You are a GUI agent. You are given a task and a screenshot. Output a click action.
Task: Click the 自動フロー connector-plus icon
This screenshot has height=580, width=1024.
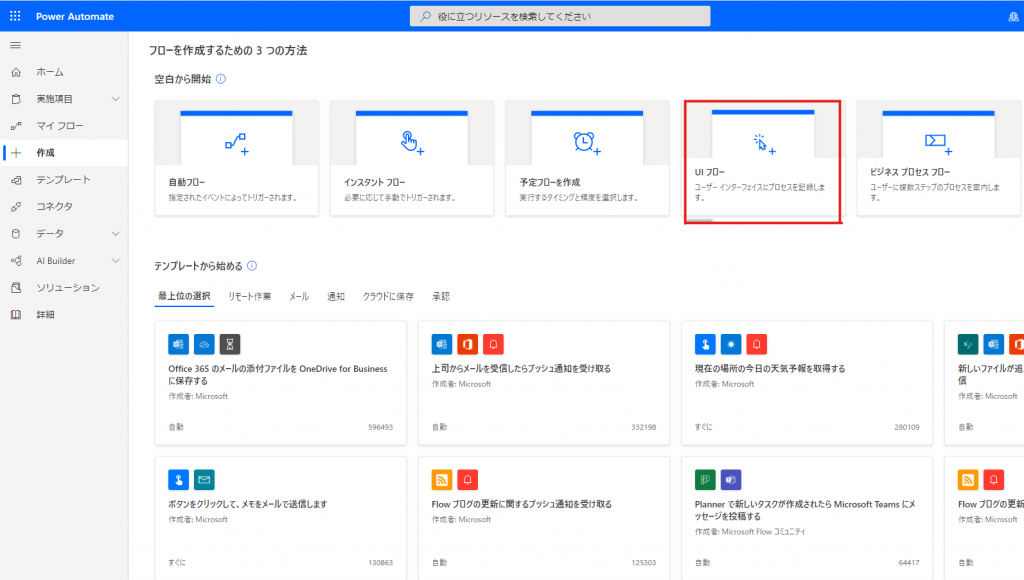click(236, 144)
